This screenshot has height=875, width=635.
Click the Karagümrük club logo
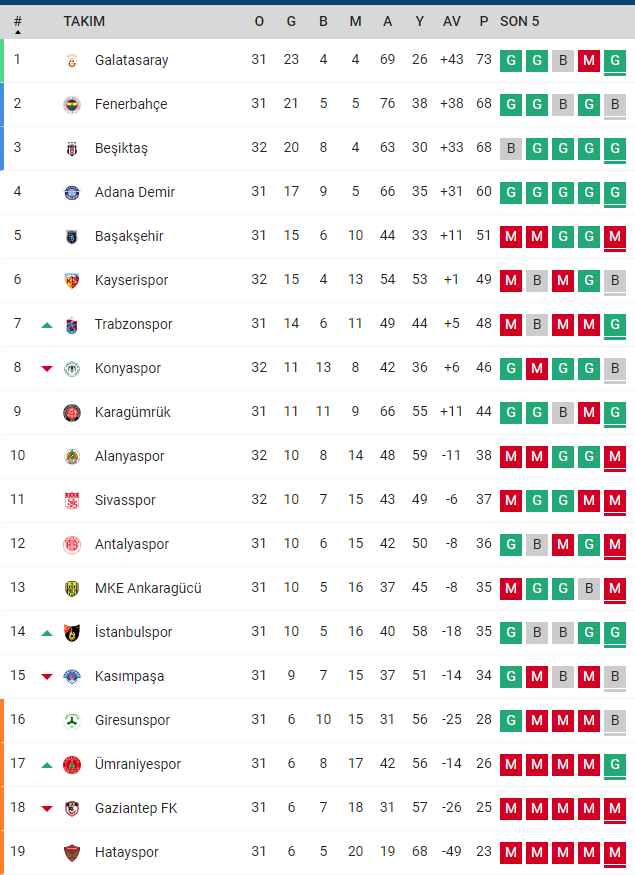tap(72, 413)
